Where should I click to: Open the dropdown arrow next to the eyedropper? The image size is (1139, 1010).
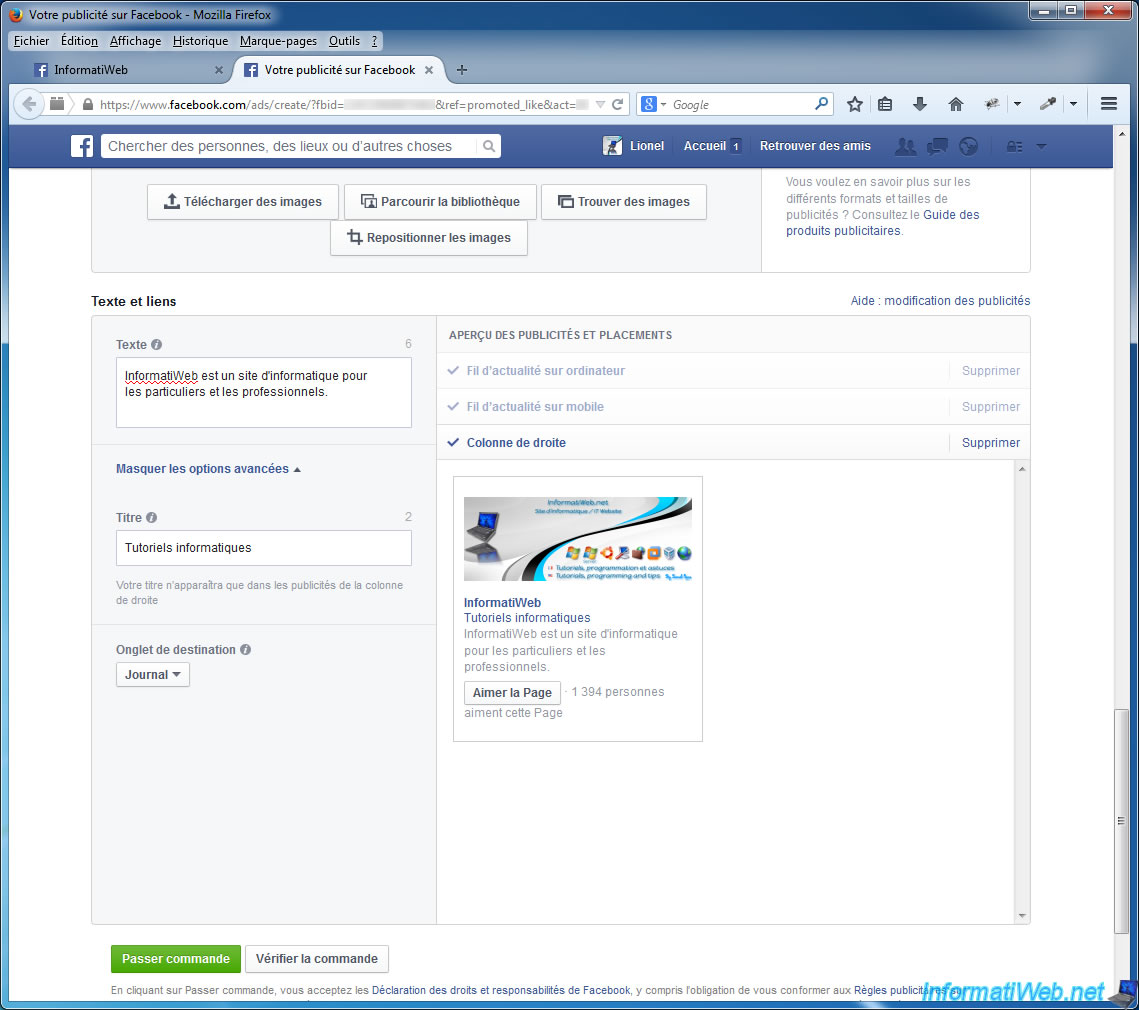[x=1073, y=105]
